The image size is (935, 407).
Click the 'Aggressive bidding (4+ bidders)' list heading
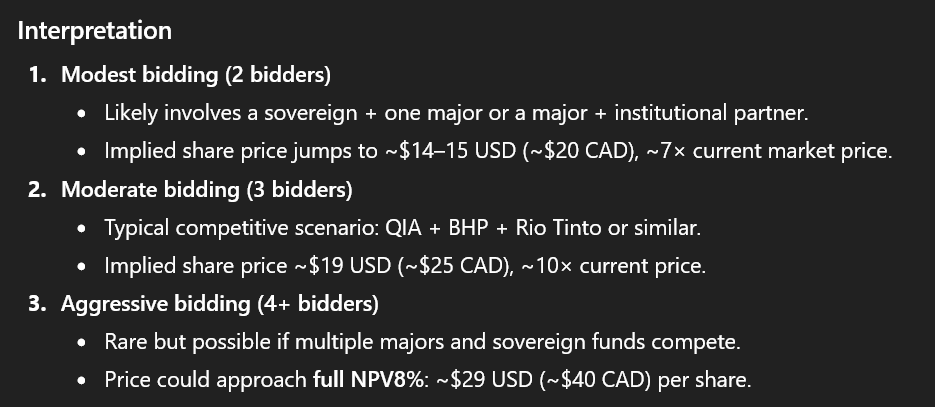[218, 303]
